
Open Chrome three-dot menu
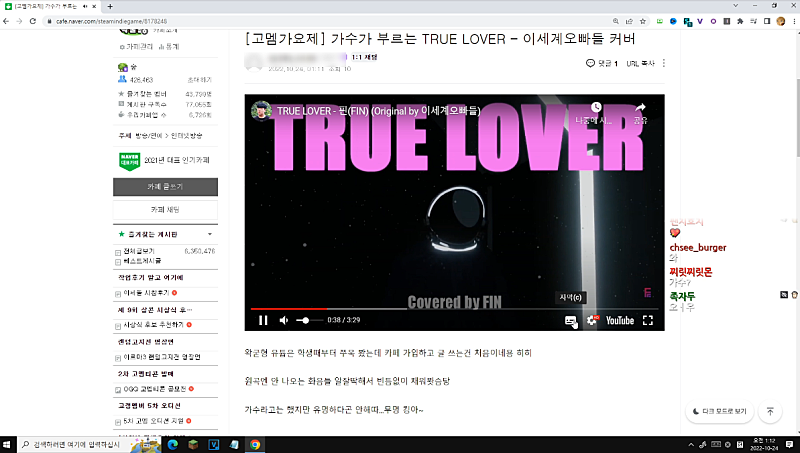794,21
